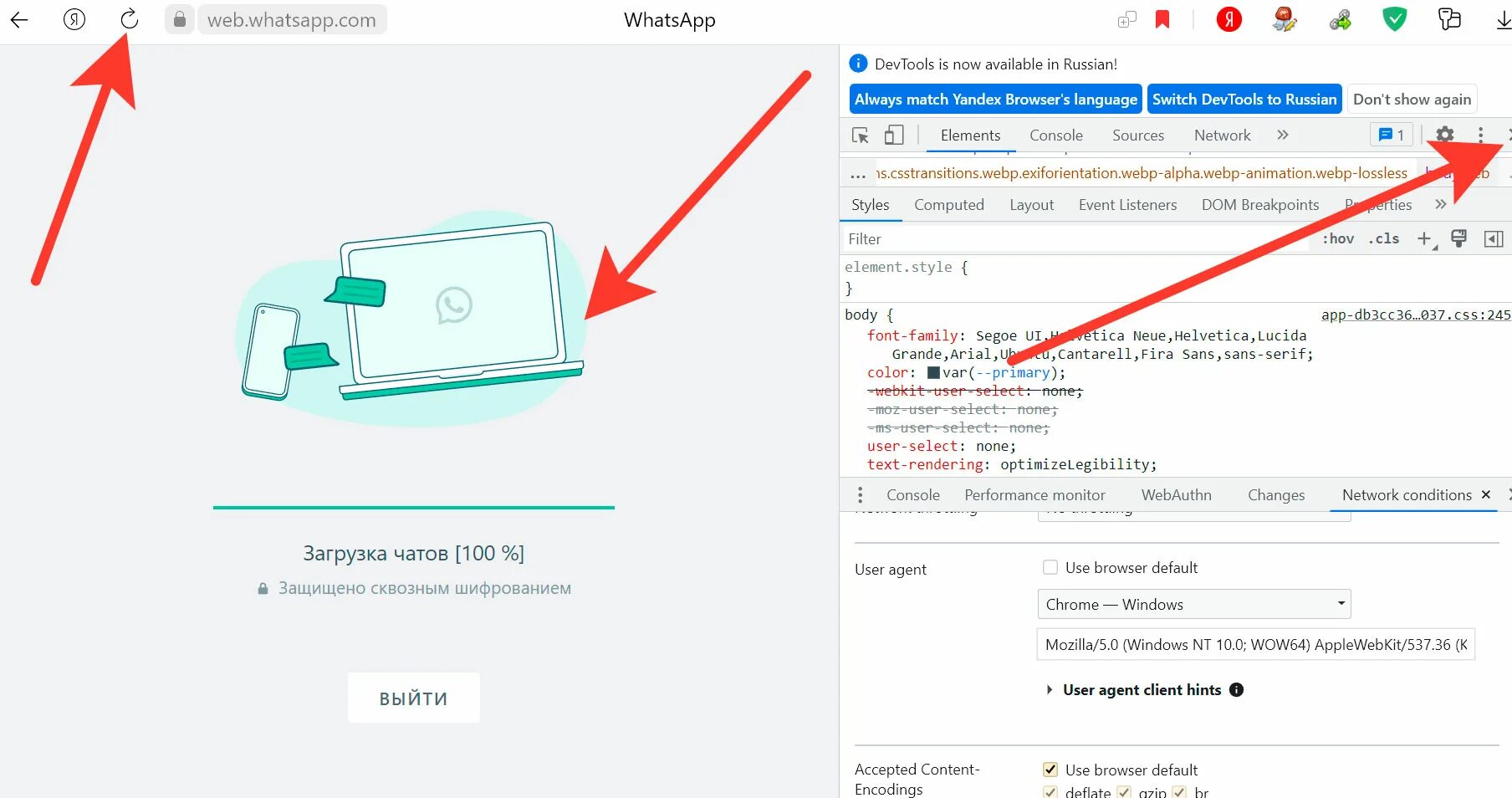This screenshot has width=1512, height=798.
Task: Toggle the device toolbar icon
Action: pyautogui.click(x=894, y=136)
